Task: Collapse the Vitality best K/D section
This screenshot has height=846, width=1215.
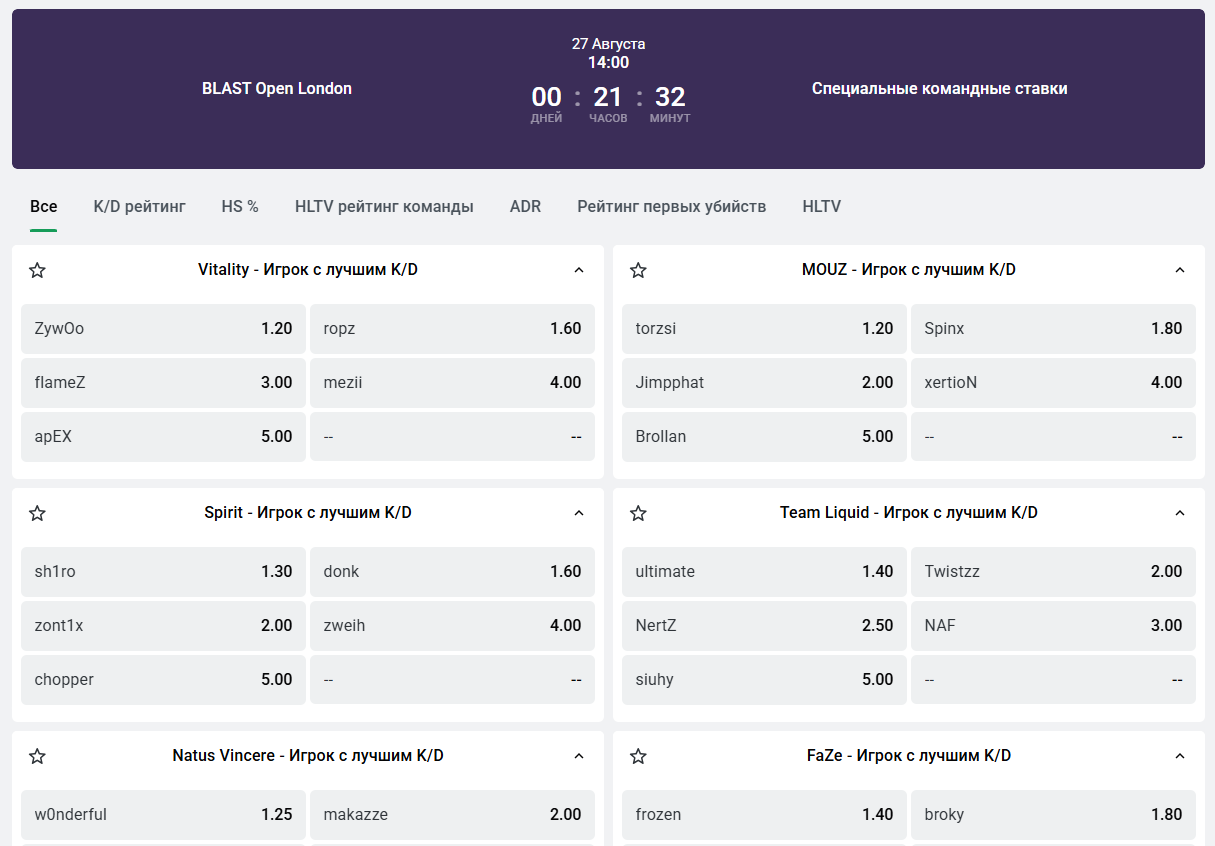Action: tap(578, 270)
